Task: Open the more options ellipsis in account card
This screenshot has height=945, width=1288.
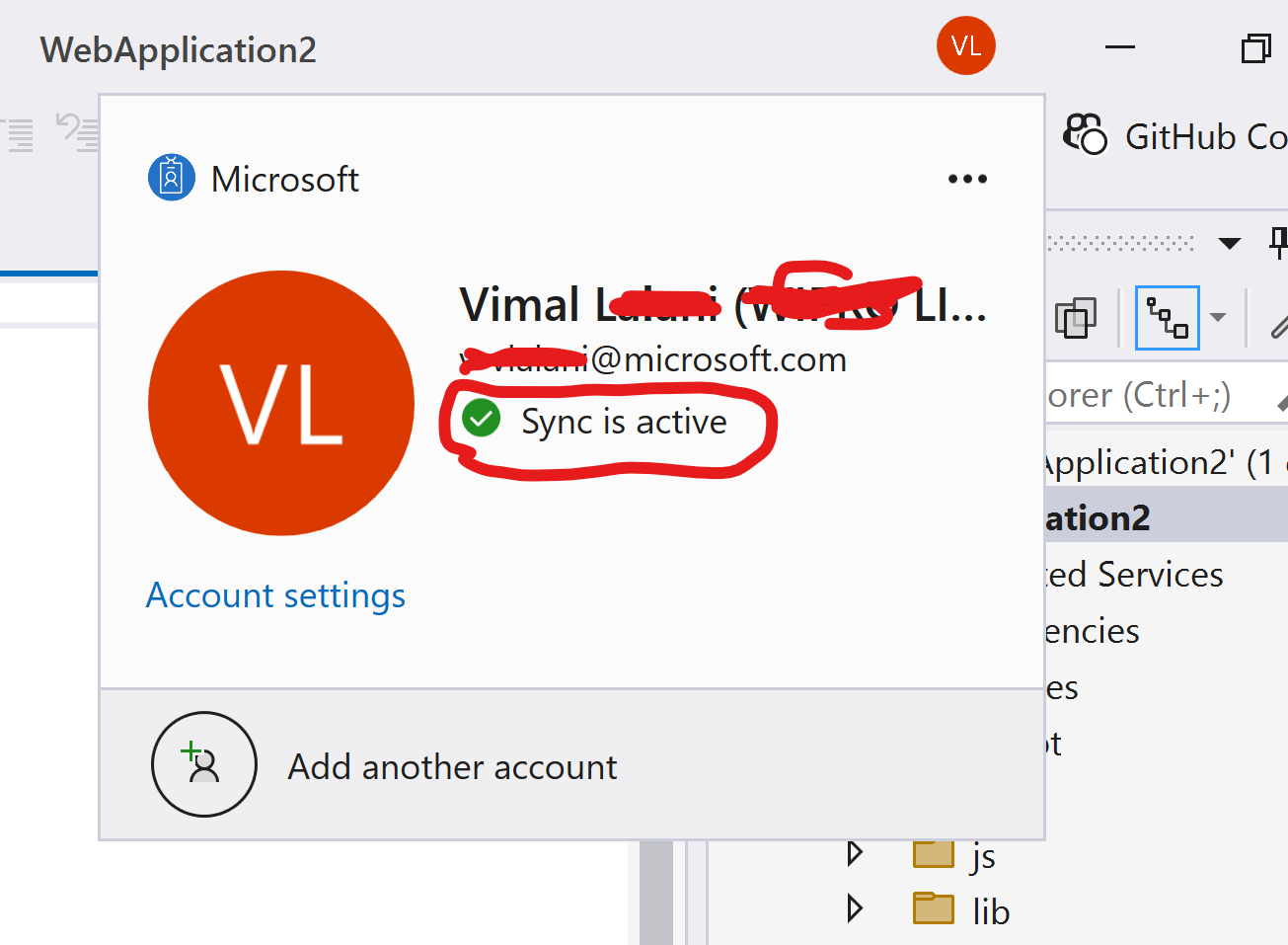Action: click(x=967, y=179)
